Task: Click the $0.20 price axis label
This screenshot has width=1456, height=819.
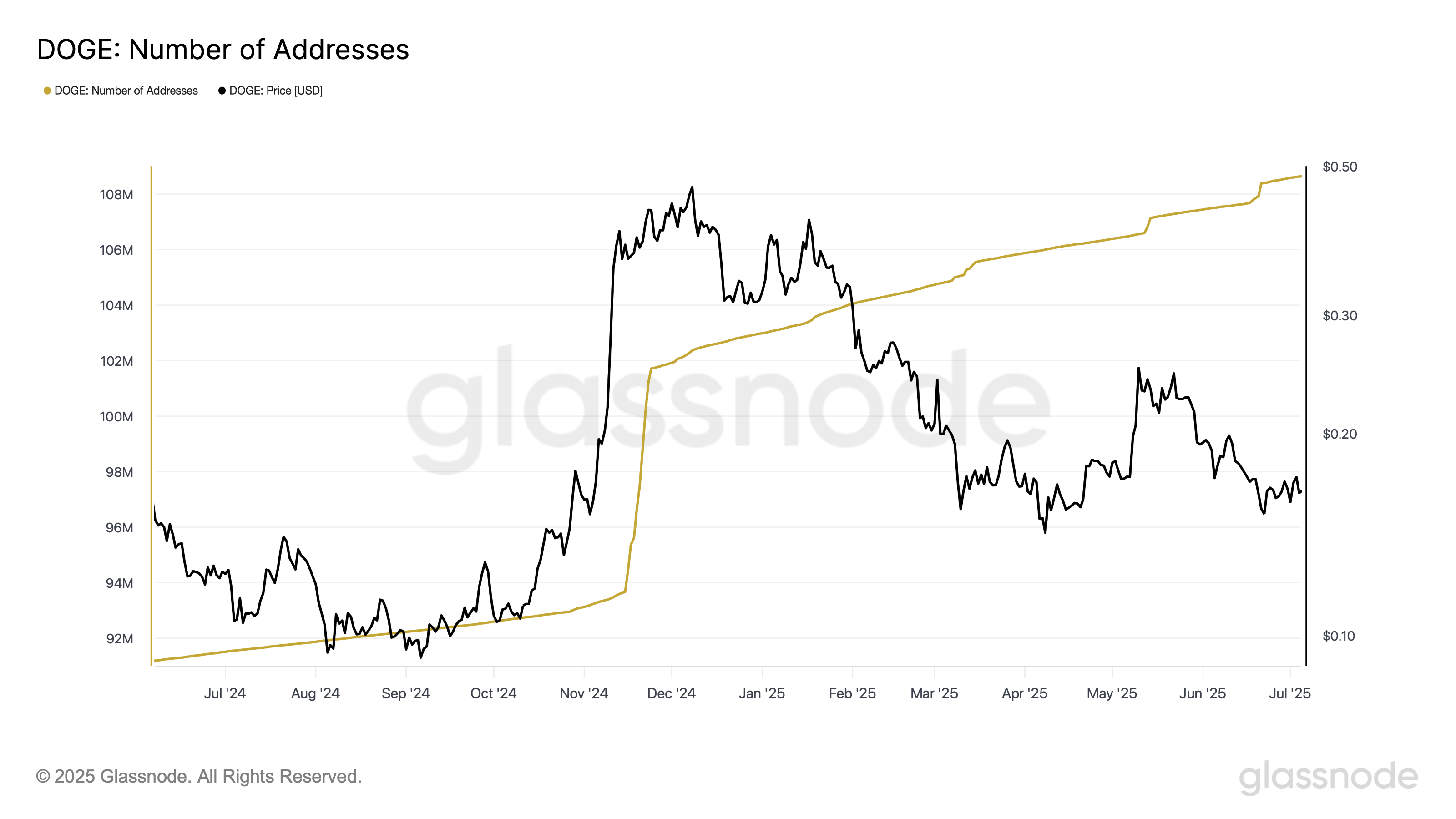Action: coord(1340,434)
